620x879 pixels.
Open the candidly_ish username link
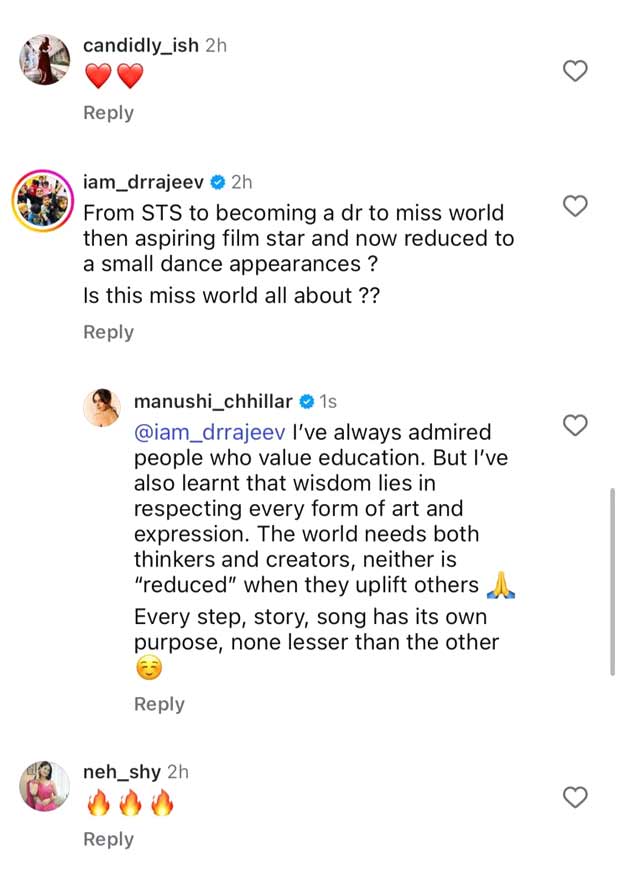click(140, 46)
